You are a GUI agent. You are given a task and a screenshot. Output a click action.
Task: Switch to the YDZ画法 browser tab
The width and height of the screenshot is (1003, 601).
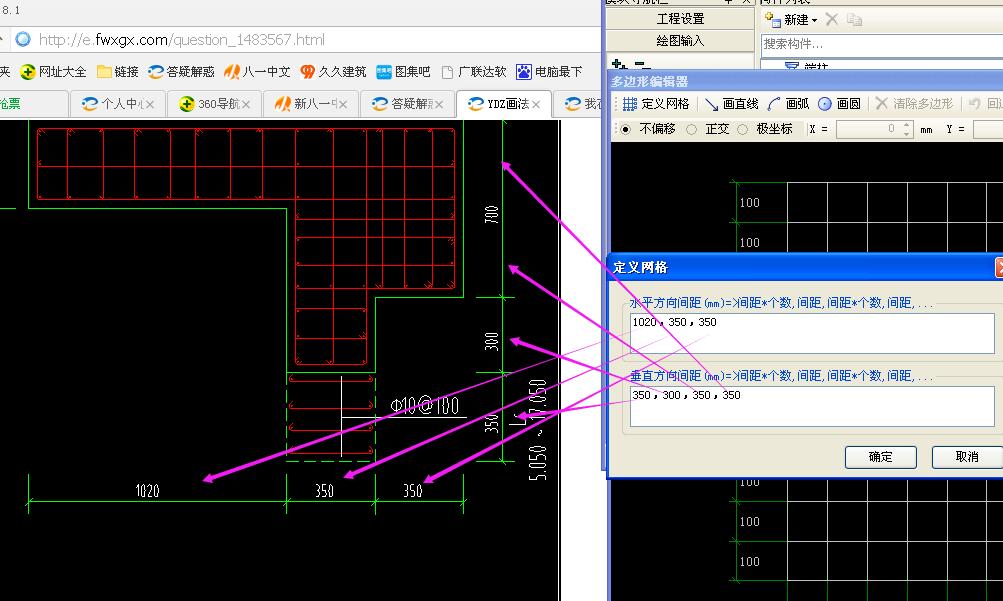click(x=503, y=104)
